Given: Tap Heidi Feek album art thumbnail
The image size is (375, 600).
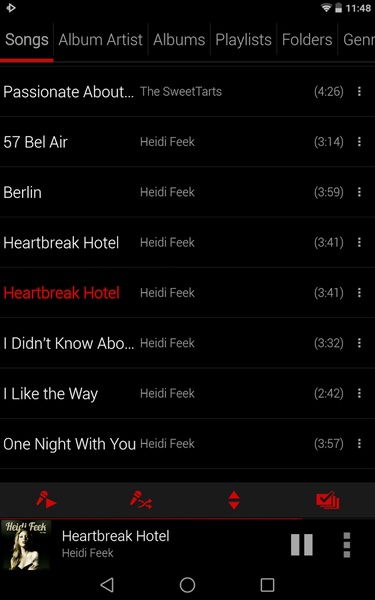Looking at the screenshot, I should tap(26, 545).
